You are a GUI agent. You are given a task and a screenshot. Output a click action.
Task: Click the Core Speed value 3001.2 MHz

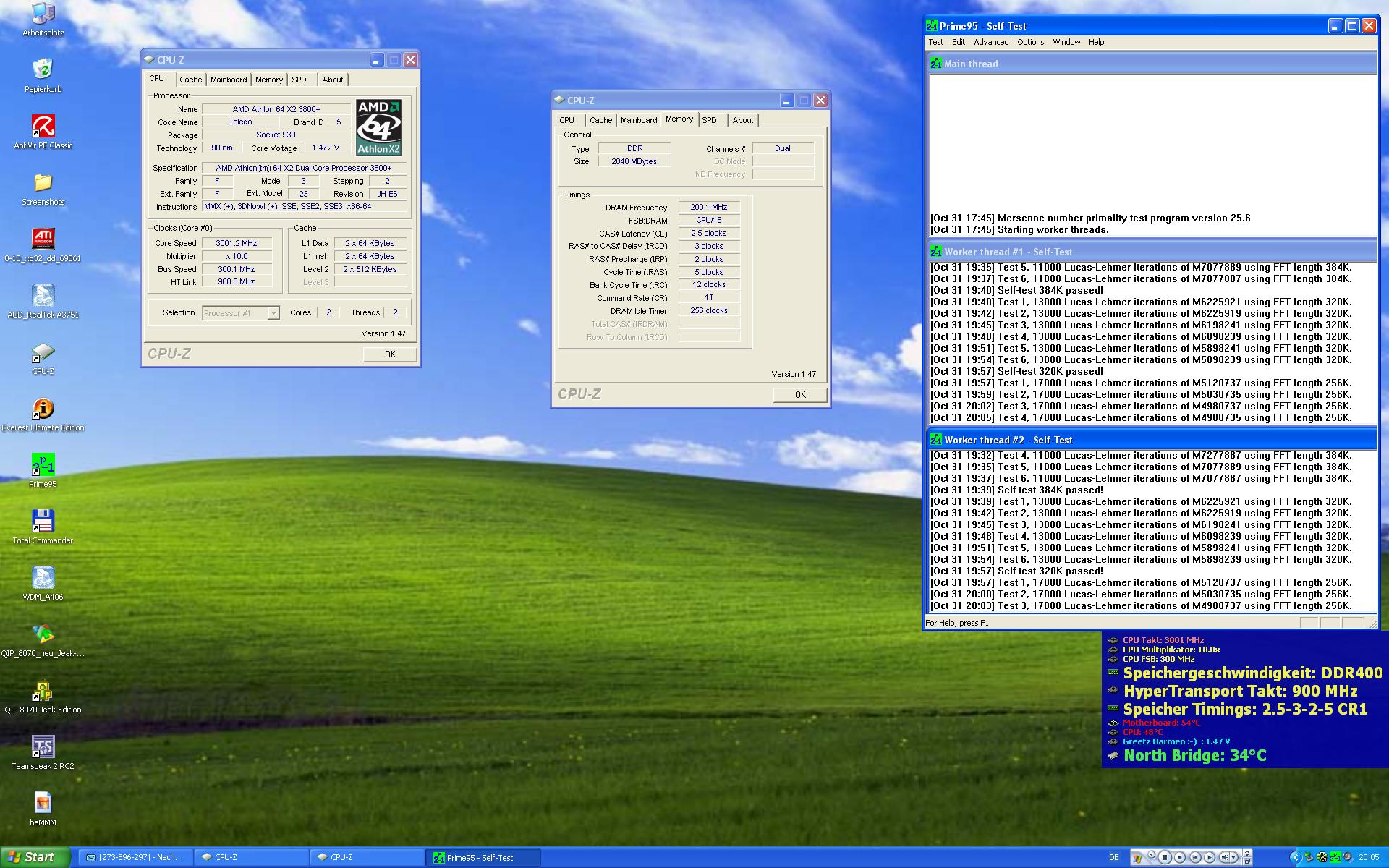click(237, 244)
